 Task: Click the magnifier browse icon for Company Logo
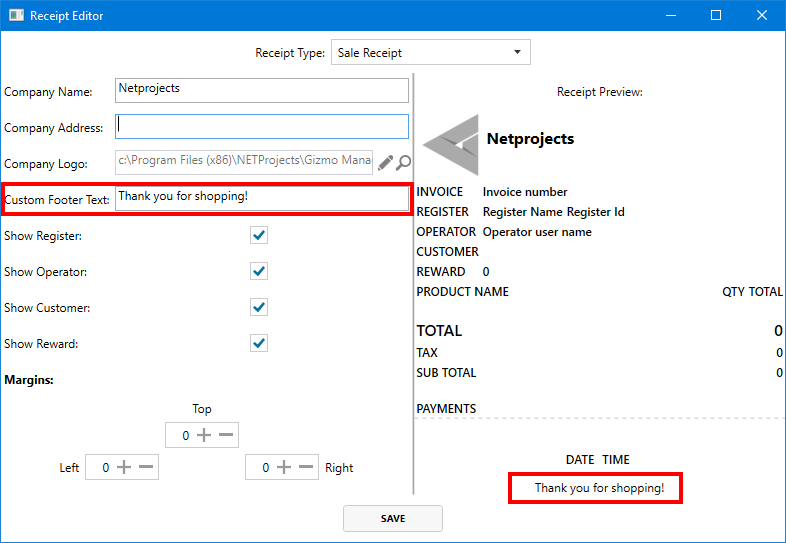coord(403,162)
